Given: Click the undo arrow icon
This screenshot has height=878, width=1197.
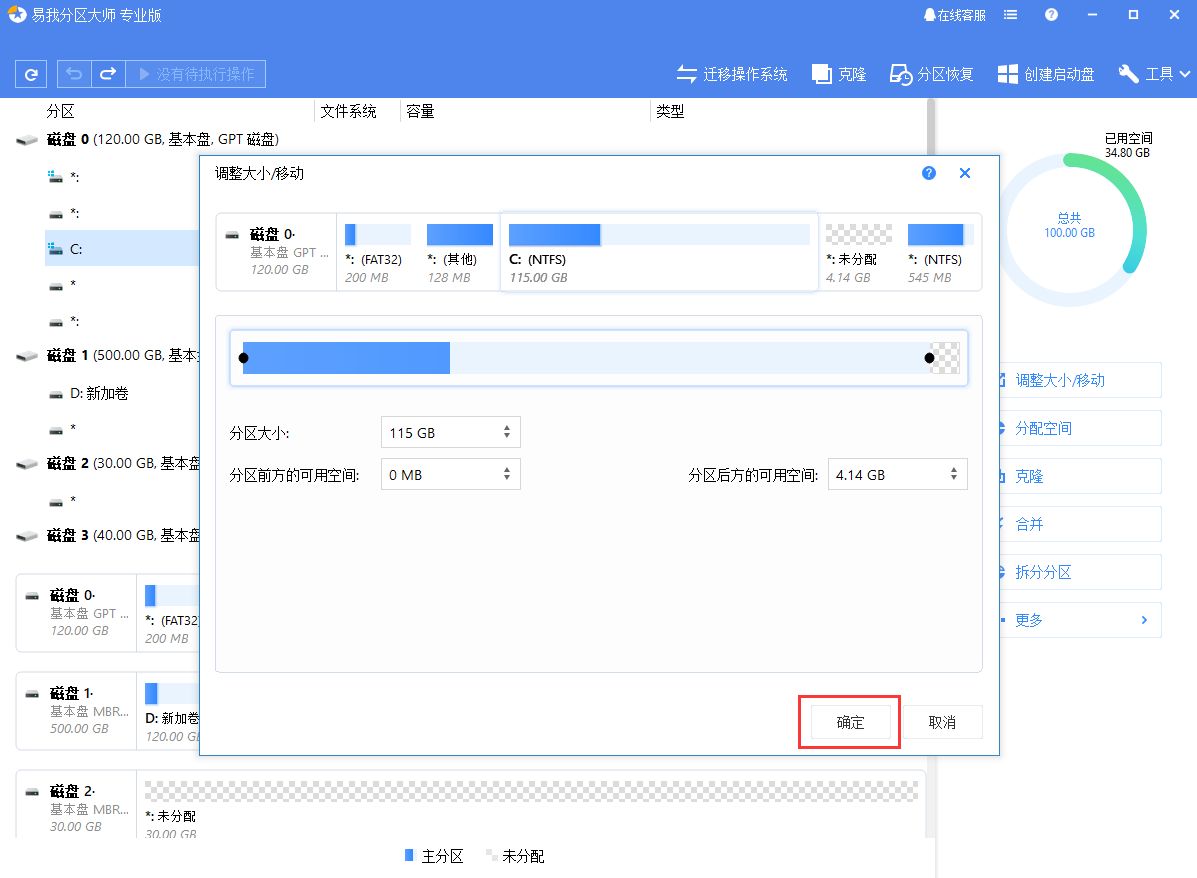Looking at the screenshot, I should pyautogui.click(x=74, y=74).
